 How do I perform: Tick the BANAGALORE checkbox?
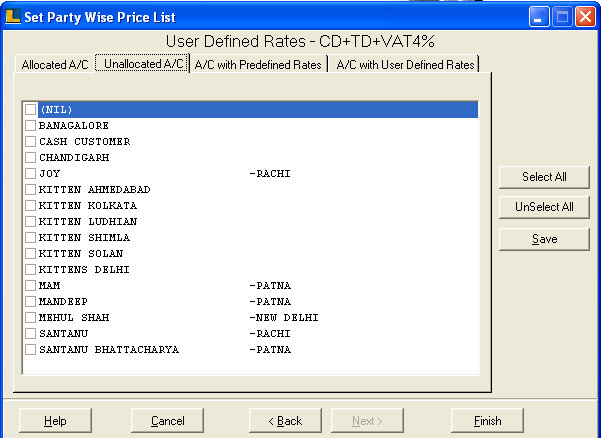pyautogui.click(x=30, y=125)
